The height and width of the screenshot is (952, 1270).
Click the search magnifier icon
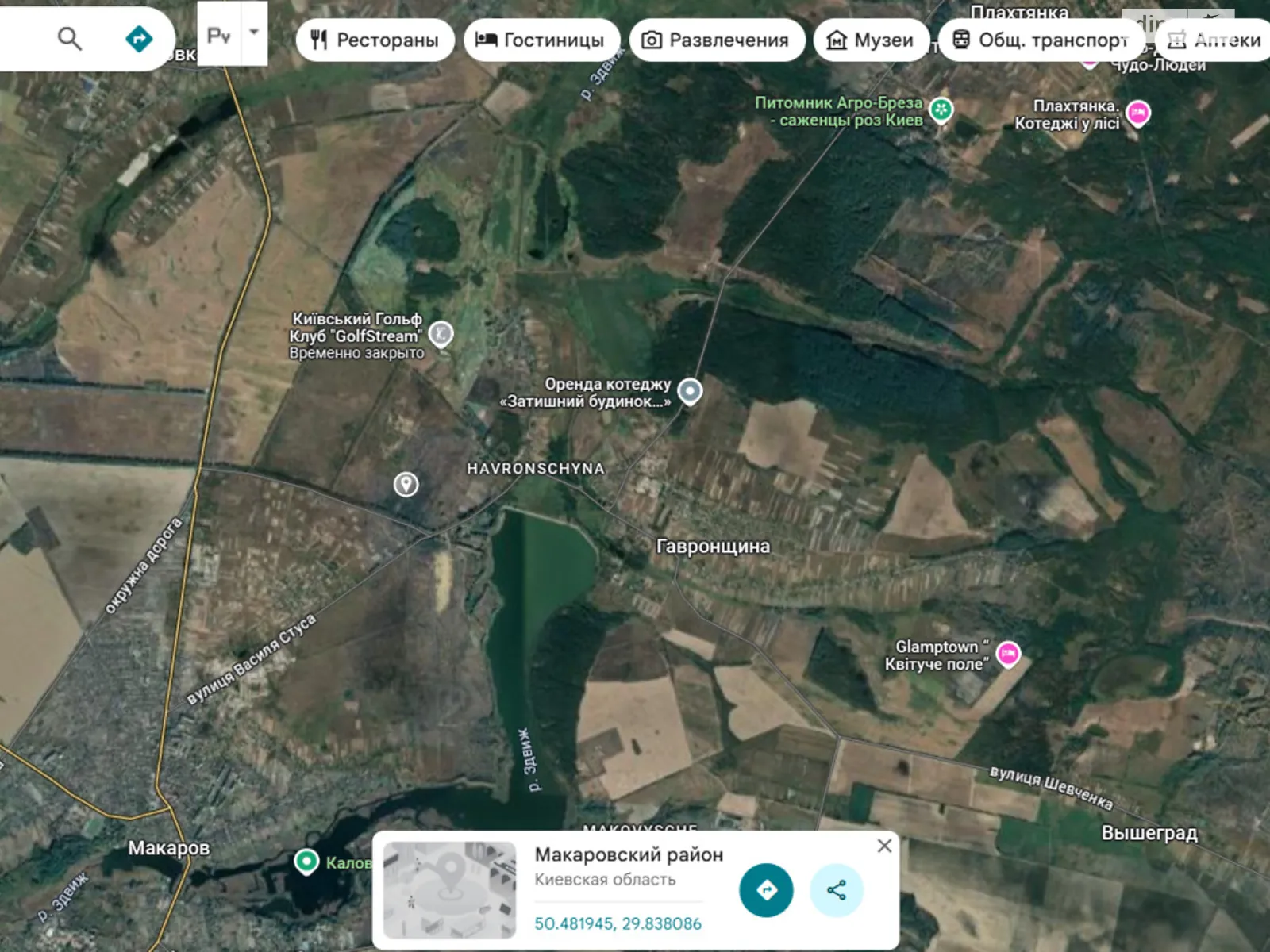pyautogui.click(x=70, y=38)
